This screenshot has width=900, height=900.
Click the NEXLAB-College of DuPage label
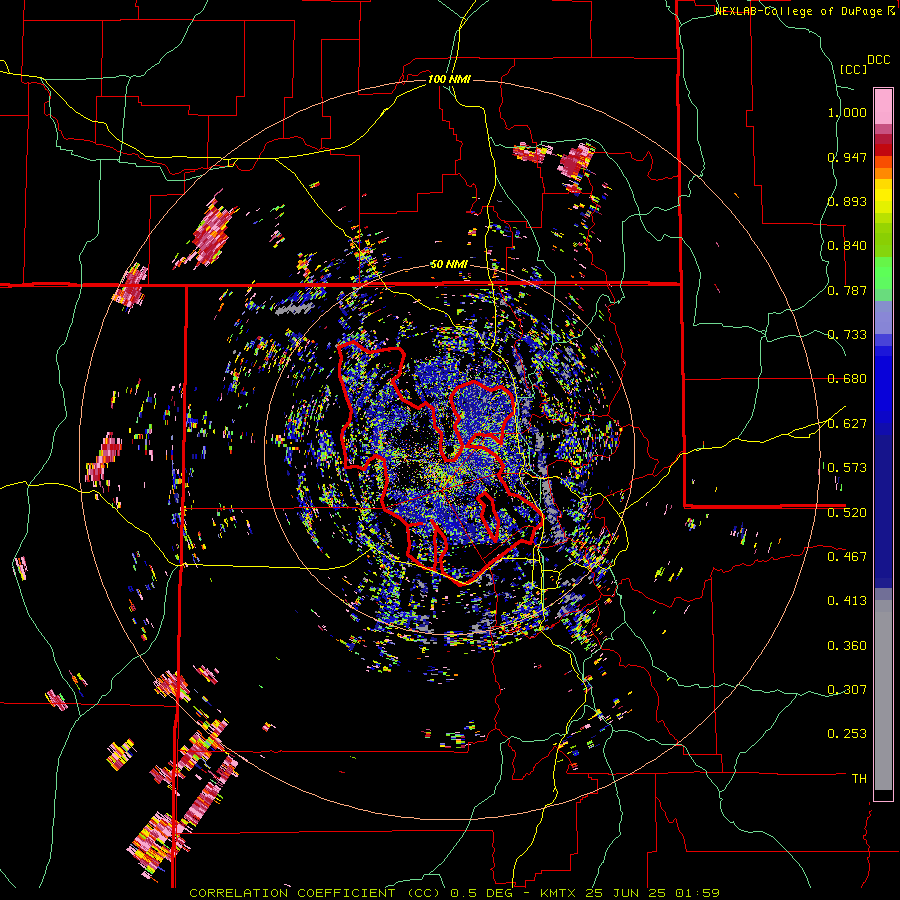coord(804,11)
